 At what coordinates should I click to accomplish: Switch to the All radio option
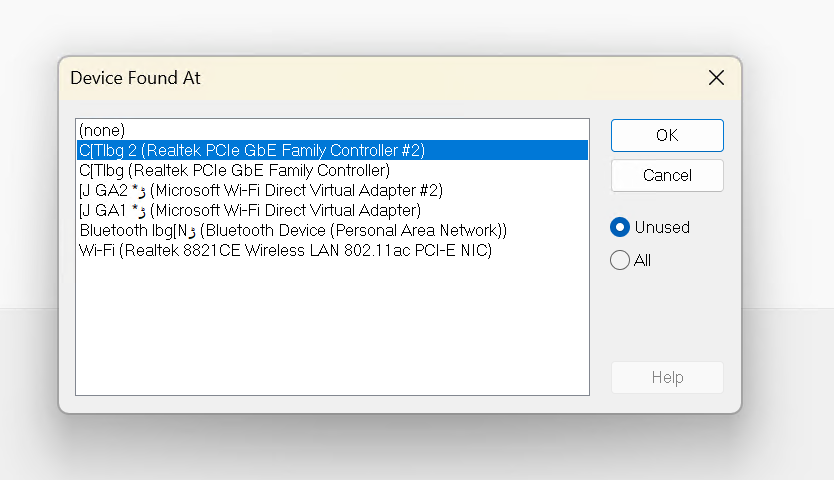click(x=620, y=260)
